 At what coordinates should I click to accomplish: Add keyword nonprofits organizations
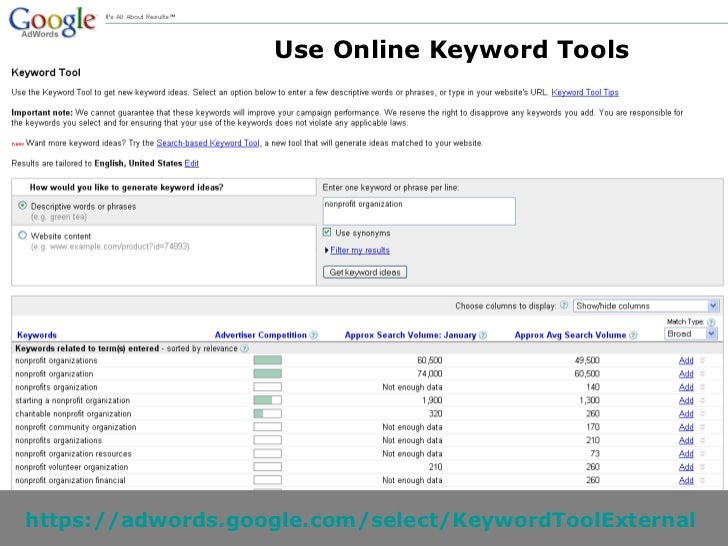[686, 440]
